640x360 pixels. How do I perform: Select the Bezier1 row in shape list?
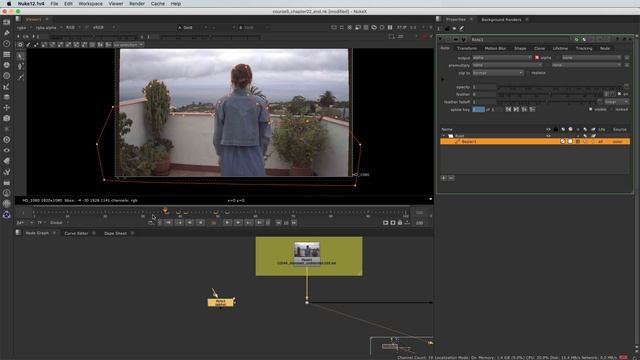535,141
